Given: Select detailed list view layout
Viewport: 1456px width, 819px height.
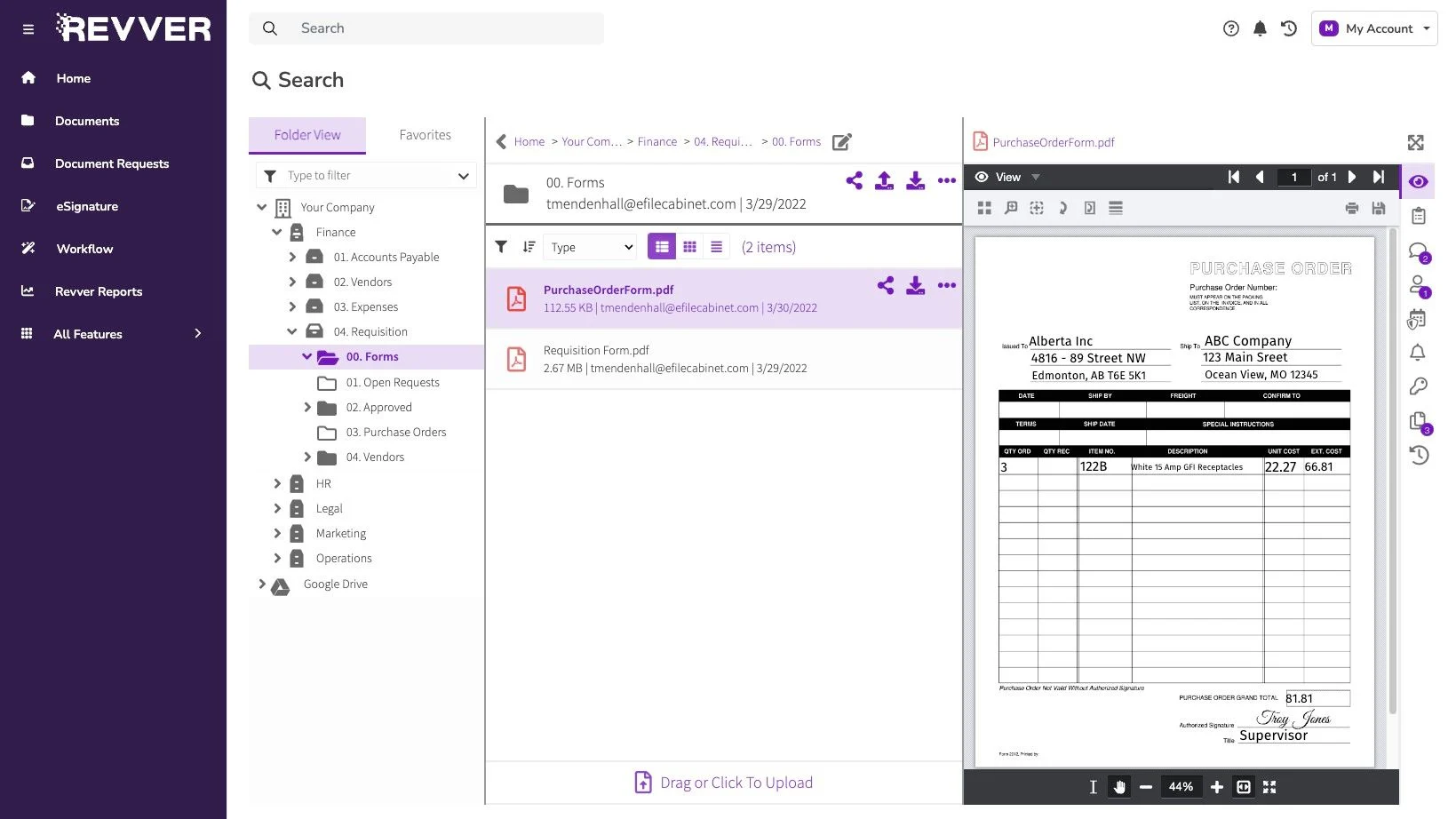Looking at the screenshot, I should pyautogui.click(x=662, y=247).
